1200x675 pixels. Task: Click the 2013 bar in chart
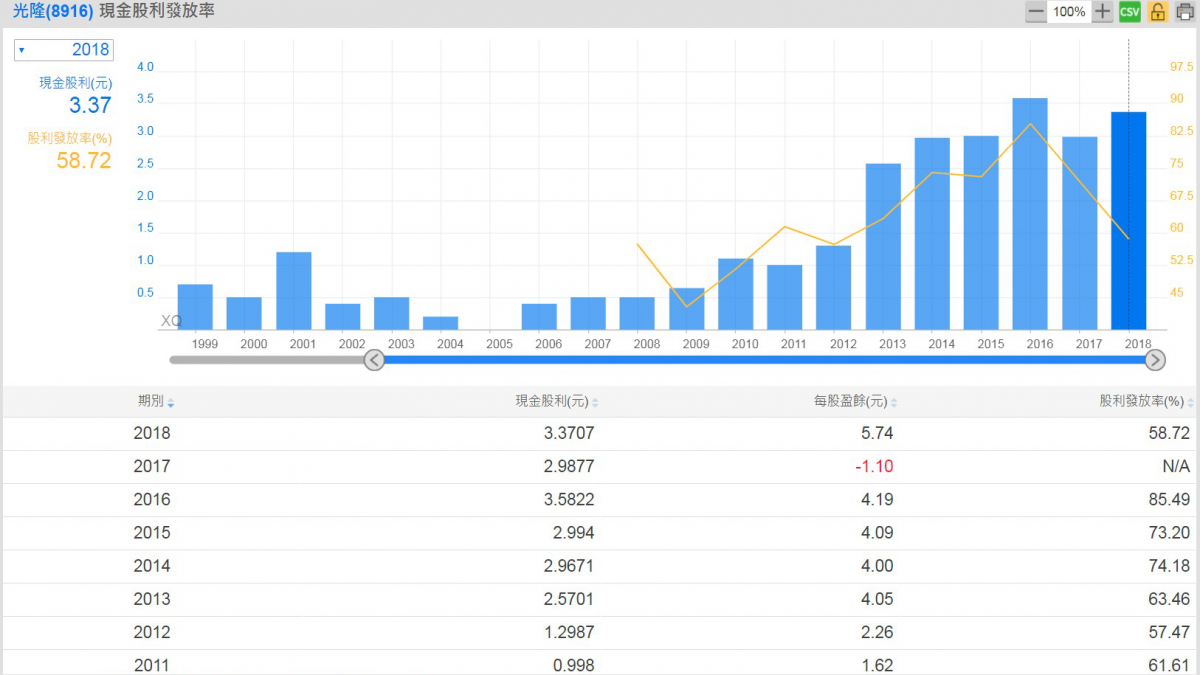(x=883, y=246)
